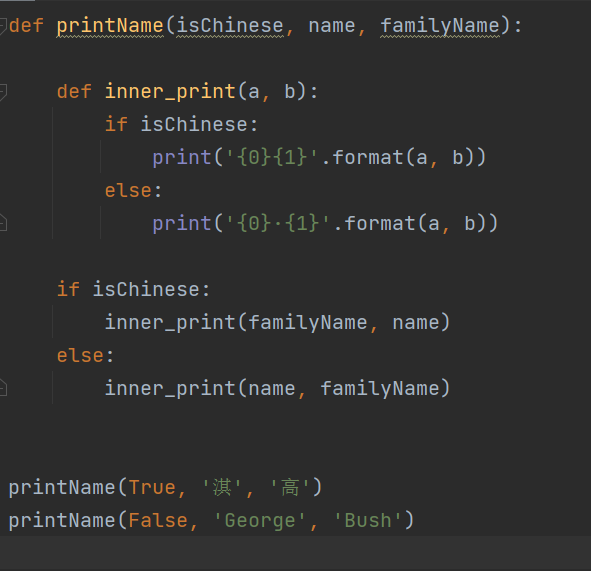Click the outer 'if isChinese:' statement
This screenshot has height=571, width=591.
(x=133, y=289)
